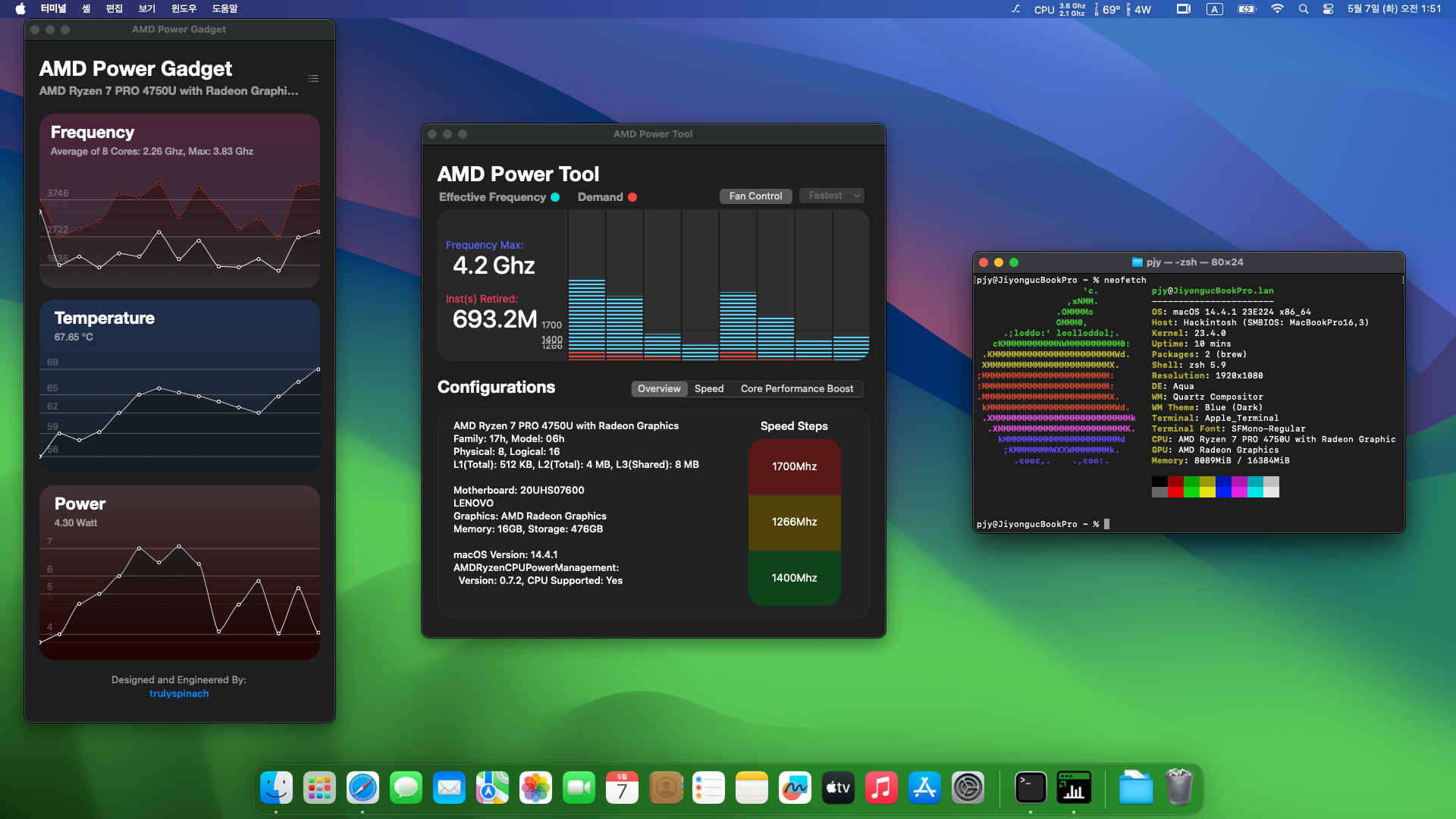Open the 셸 menu
Viewport: 1456px width, 819px height.
pyautogui.click(x=86, y=9)
